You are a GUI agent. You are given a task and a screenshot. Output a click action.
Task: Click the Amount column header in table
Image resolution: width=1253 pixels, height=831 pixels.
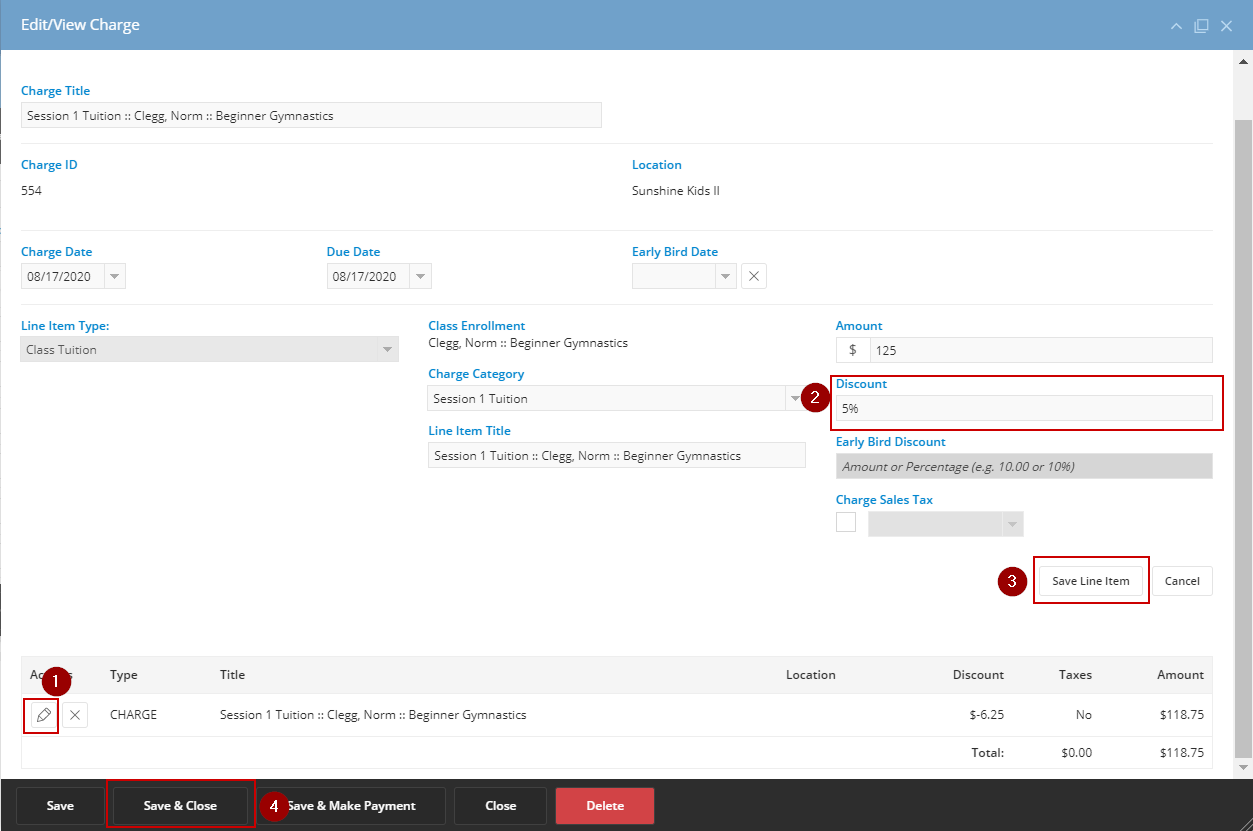tap(1180, 675)
